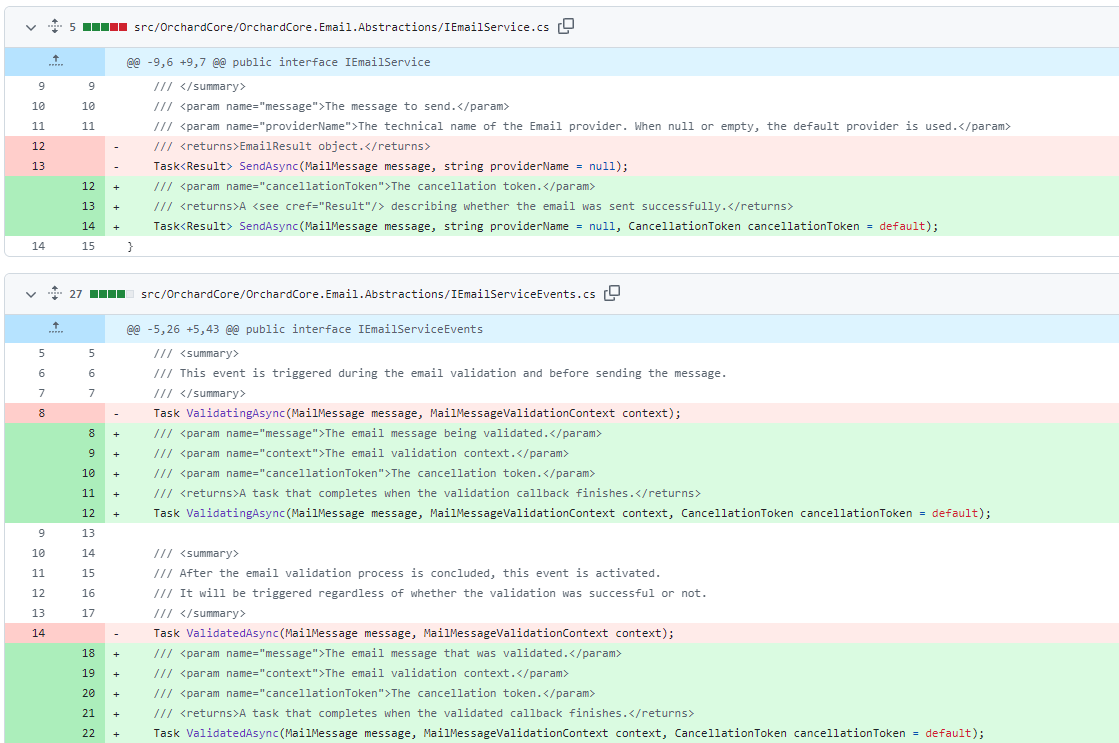1119x743 pixels.
Task: Click new line number 18 in IEmailServiceEvents.cs
Action: pyautogui.click(x=88, y=653)
